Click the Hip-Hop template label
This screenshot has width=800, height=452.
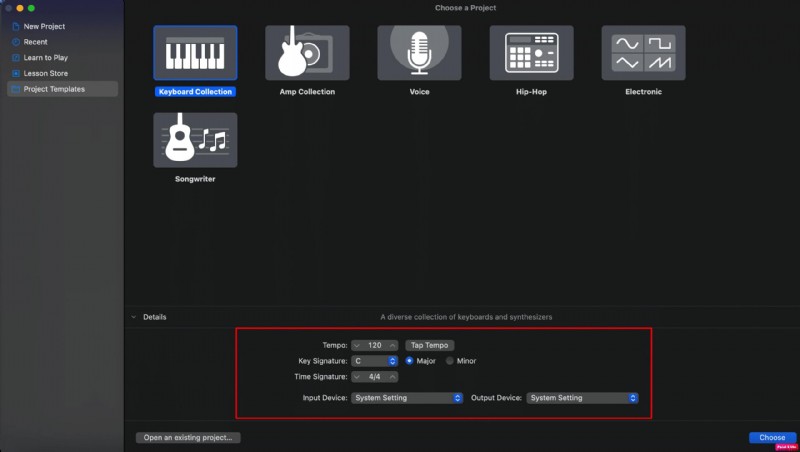click(531, 92)
